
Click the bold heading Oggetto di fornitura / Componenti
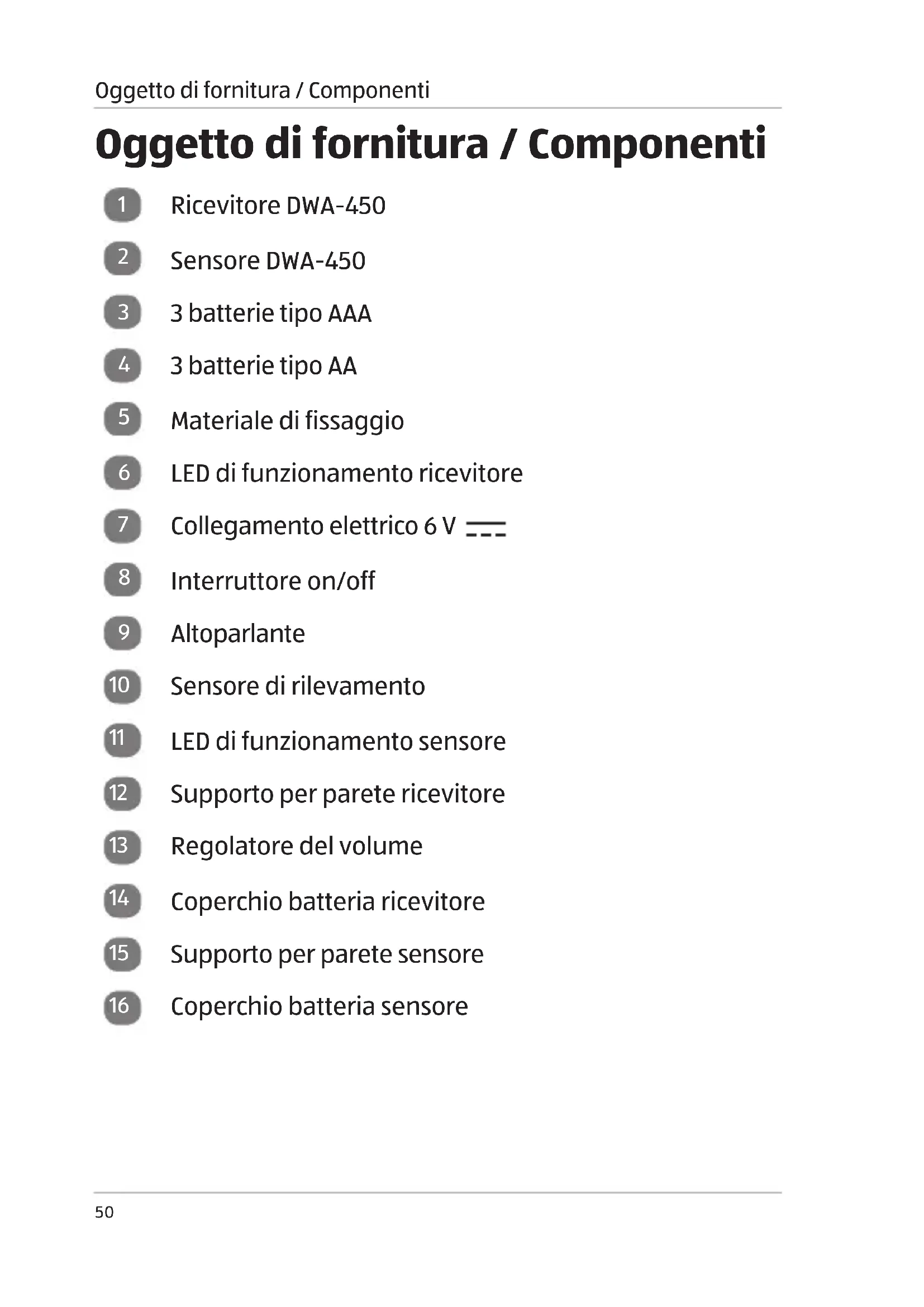[431, 144]
